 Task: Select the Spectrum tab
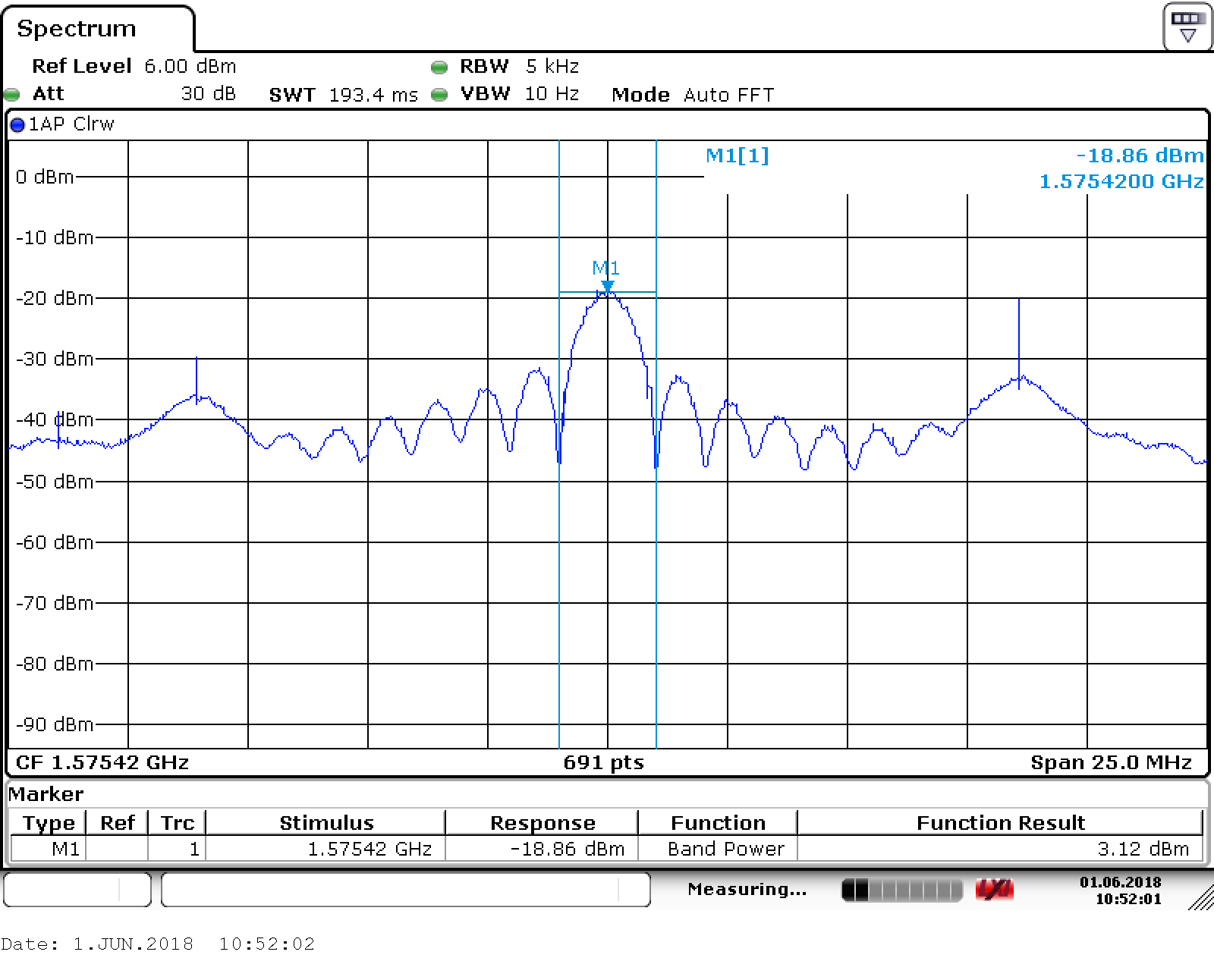(77, 29)
